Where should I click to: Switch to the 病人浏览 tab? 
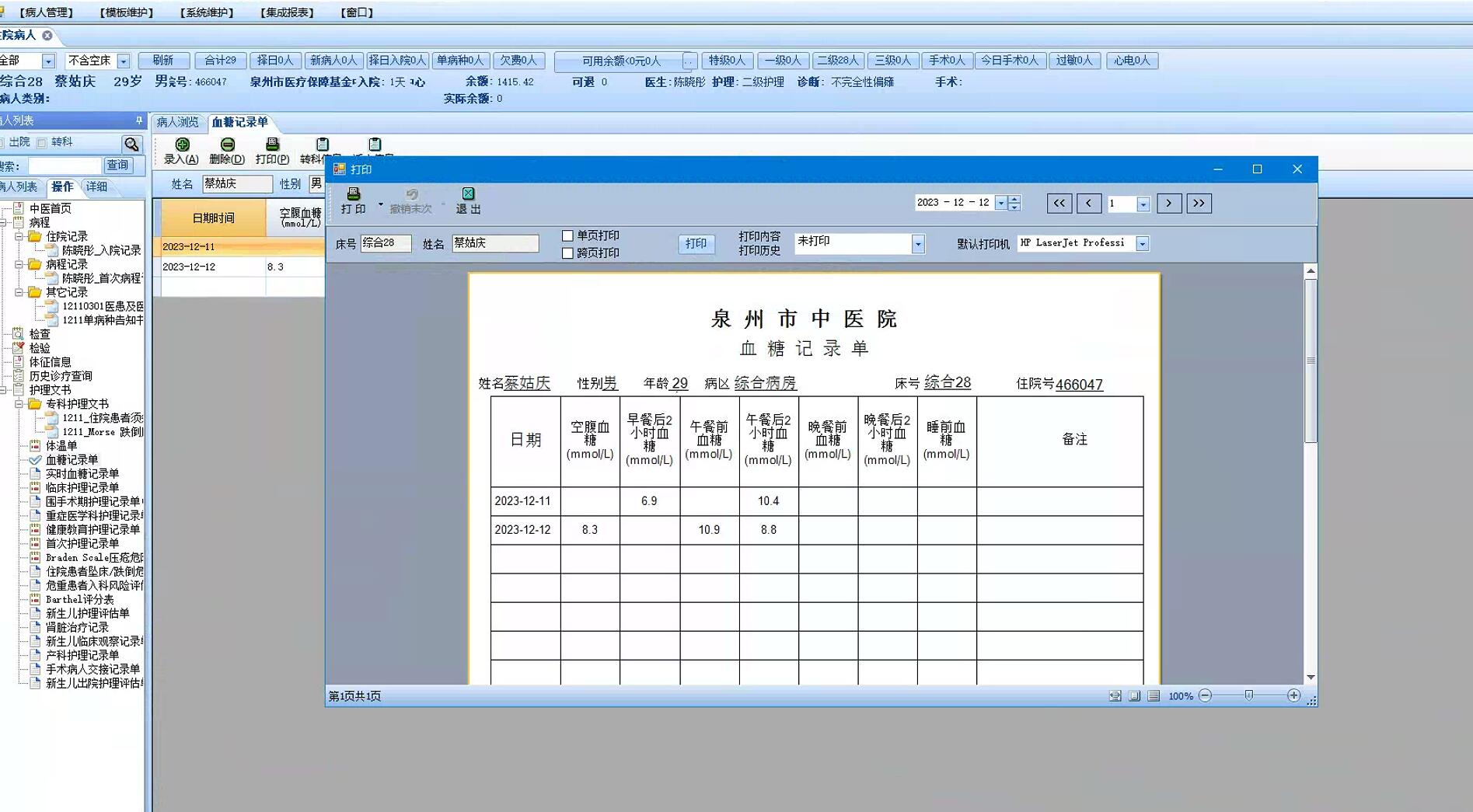click(x=178, y=122)
